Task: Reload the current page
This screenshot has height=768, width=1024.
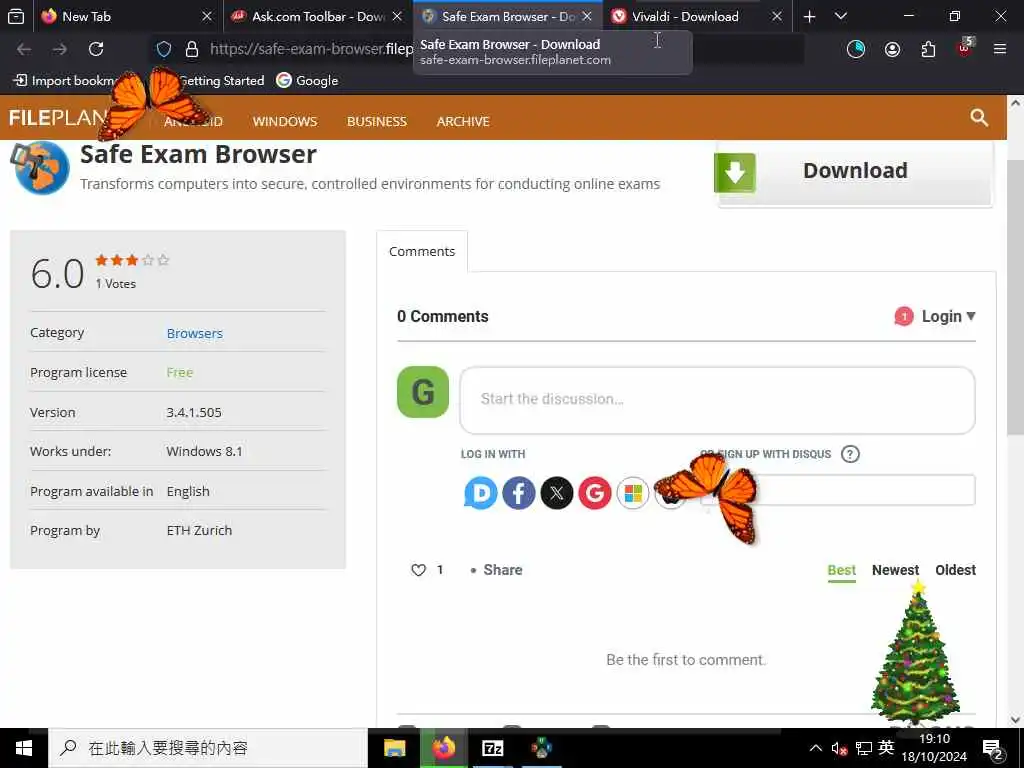Action: 96,49
